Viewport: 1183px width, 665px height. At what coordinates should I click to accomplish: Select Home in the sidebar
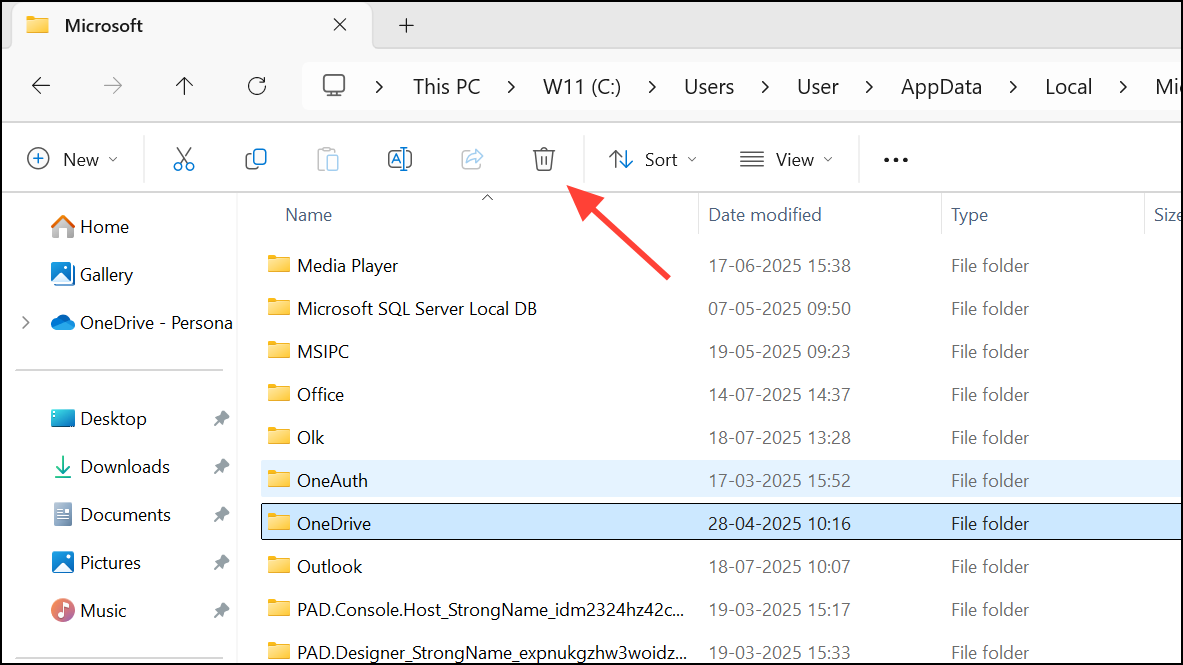(105, 227)
